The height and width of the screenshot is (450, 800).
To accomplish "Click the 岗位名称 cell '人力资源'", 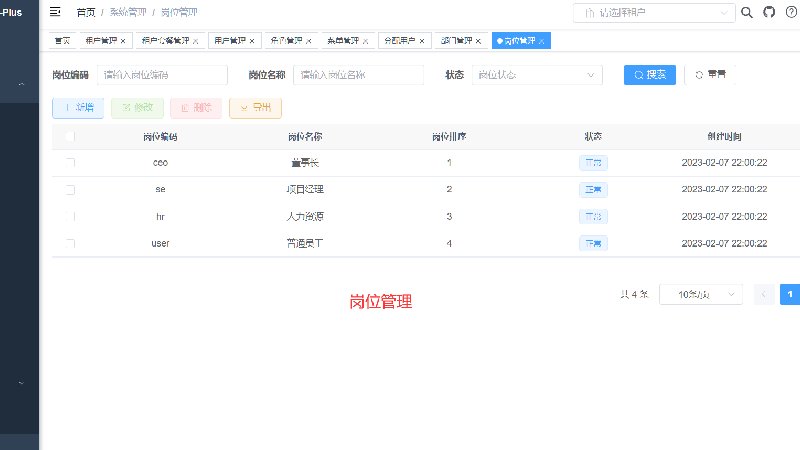I will click(x=305, y=217).
